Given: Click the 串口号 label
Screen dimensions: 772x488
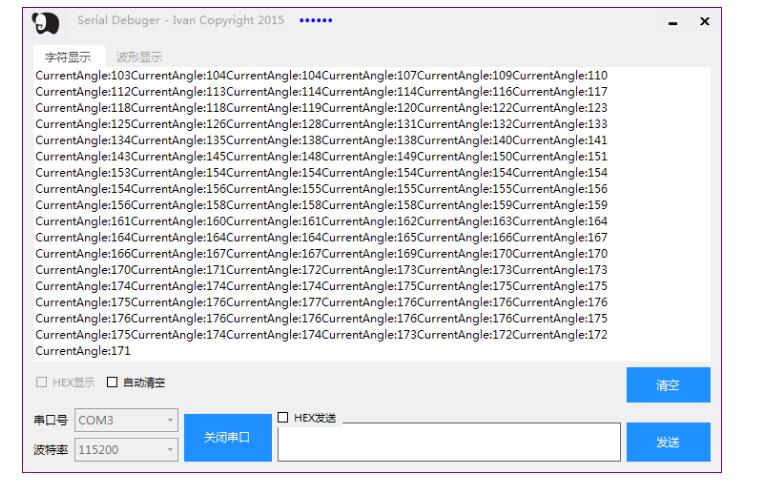Looking at the screenshot, I should (51, 420).
